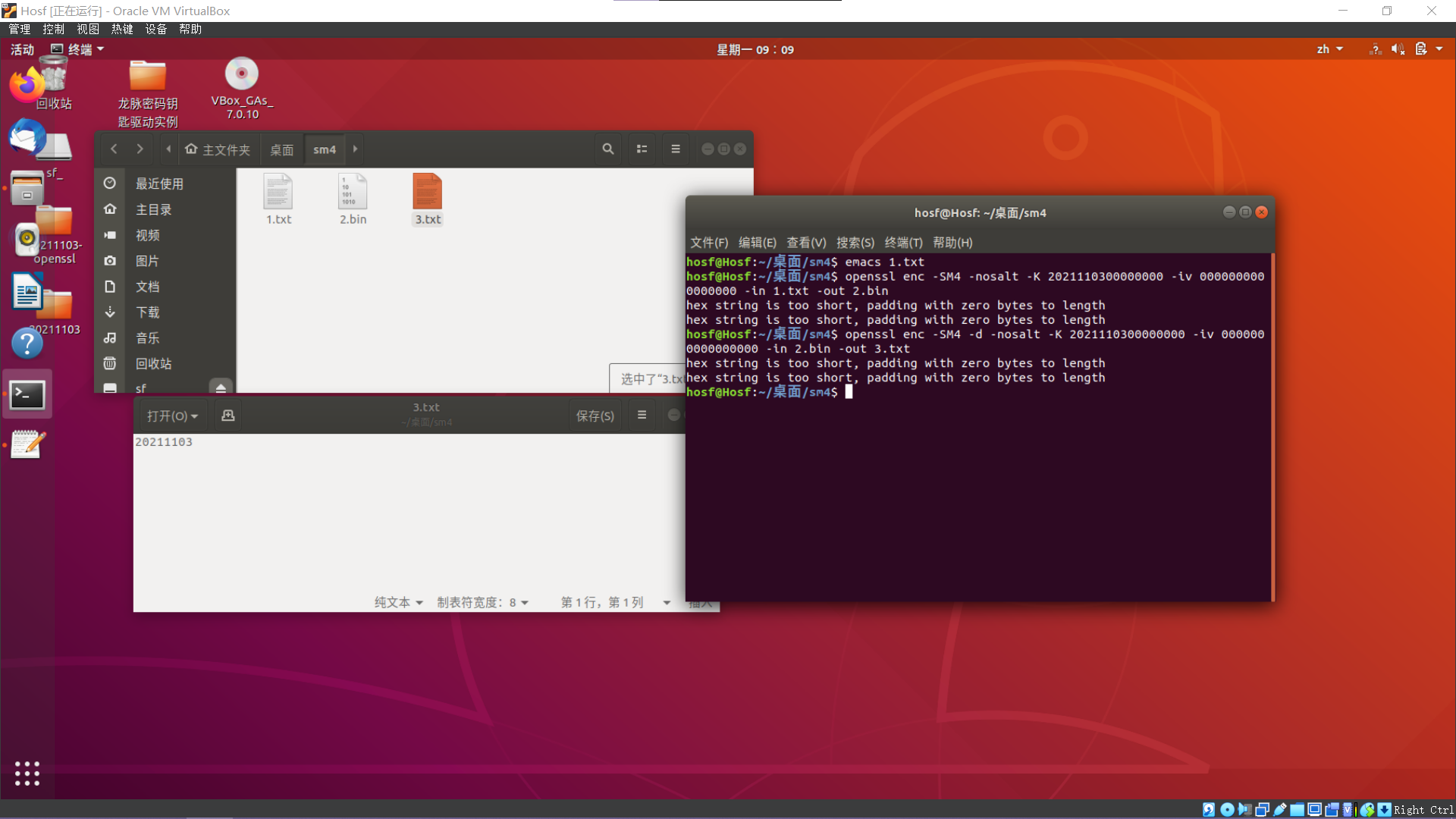
Task: Open the 打开(O) dropdown in text editor
Action: [172, 416]
